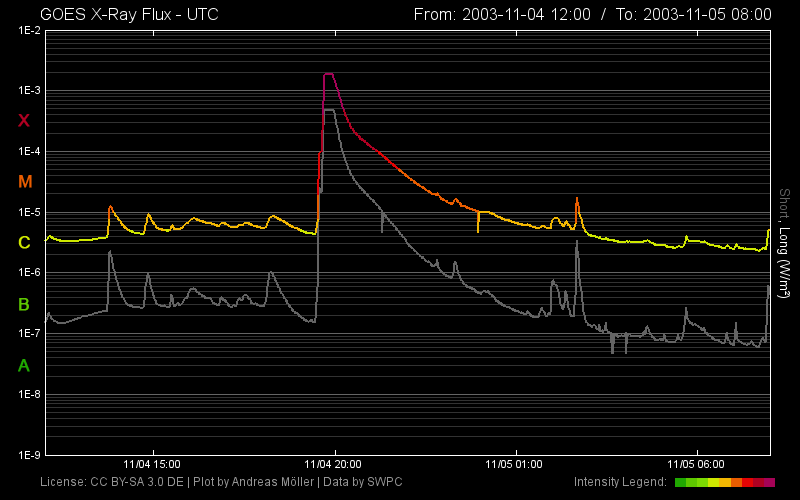Image resolution: width=800 pixels, height=500 pixels.
Task: Click the Short, Long (W/m²) axis label
Action: [785, 242]
